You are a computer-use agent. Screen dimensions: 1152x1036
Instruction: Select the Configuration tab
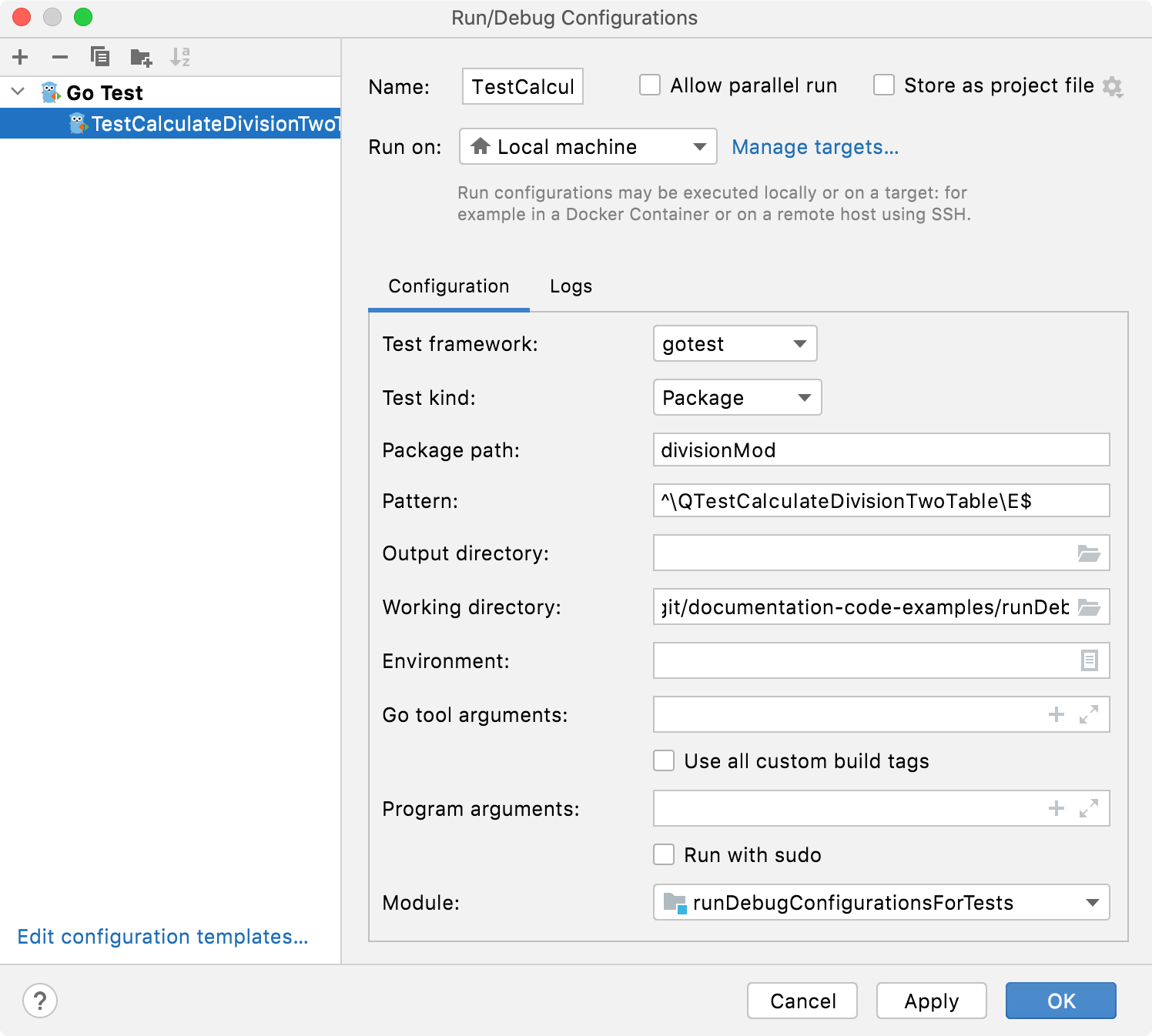pos(448,286)
